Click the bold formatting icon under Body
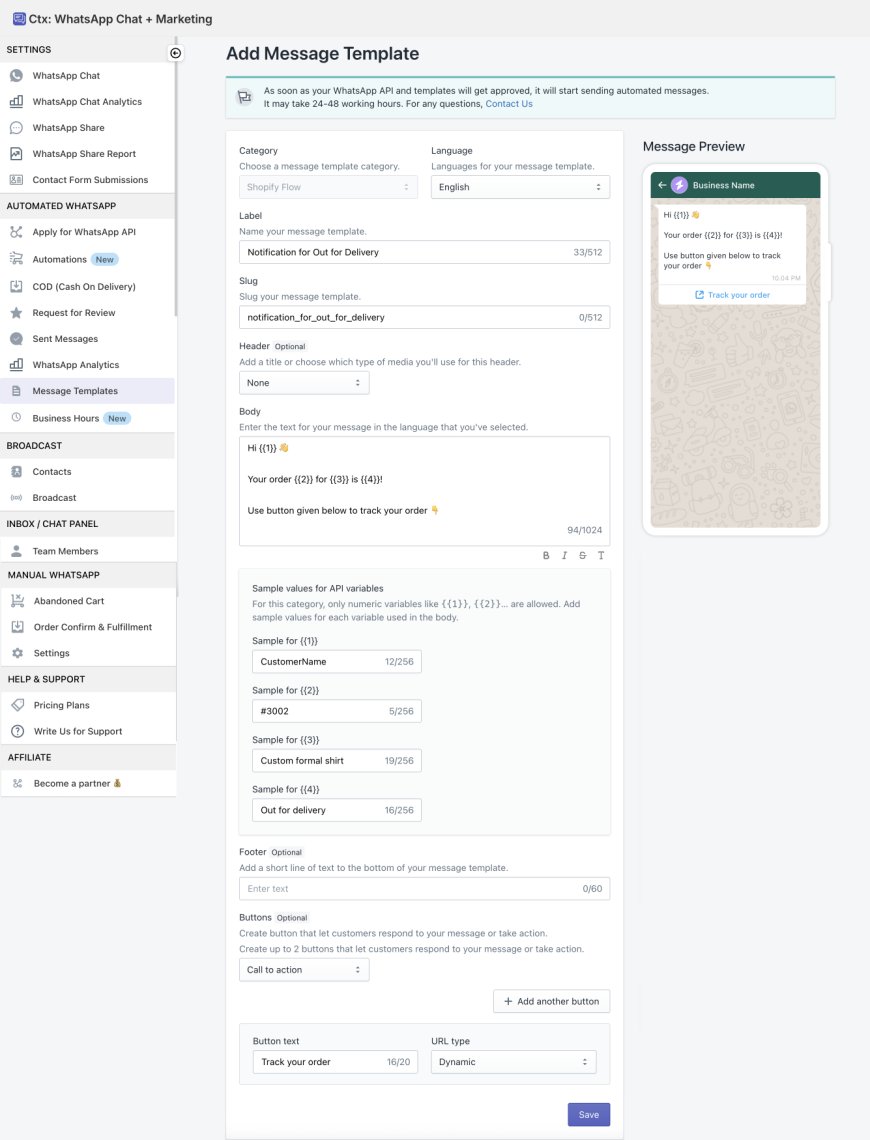The width and height of the screenshot is (870, 1140). point(546,555)
